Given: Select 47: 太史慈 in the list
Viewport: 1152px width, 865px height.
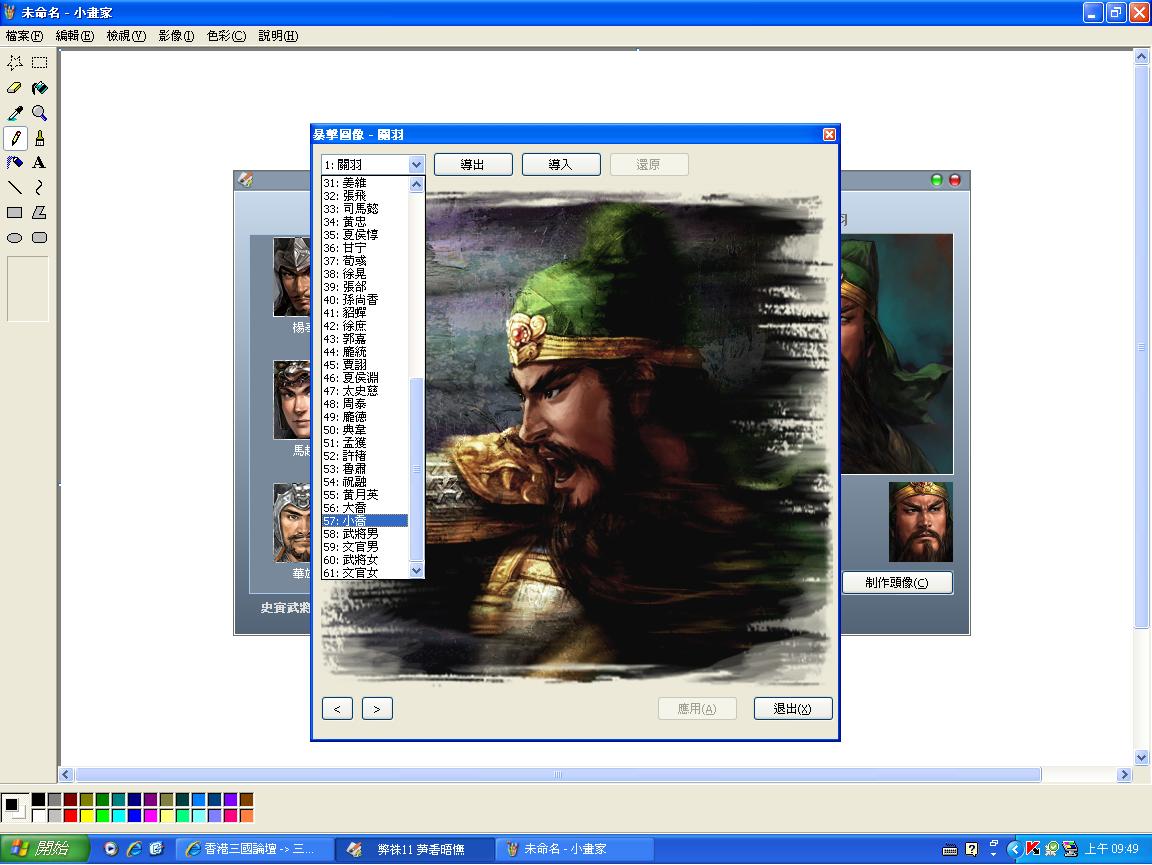Looking at the screenshot, I should tap(365, 391).
